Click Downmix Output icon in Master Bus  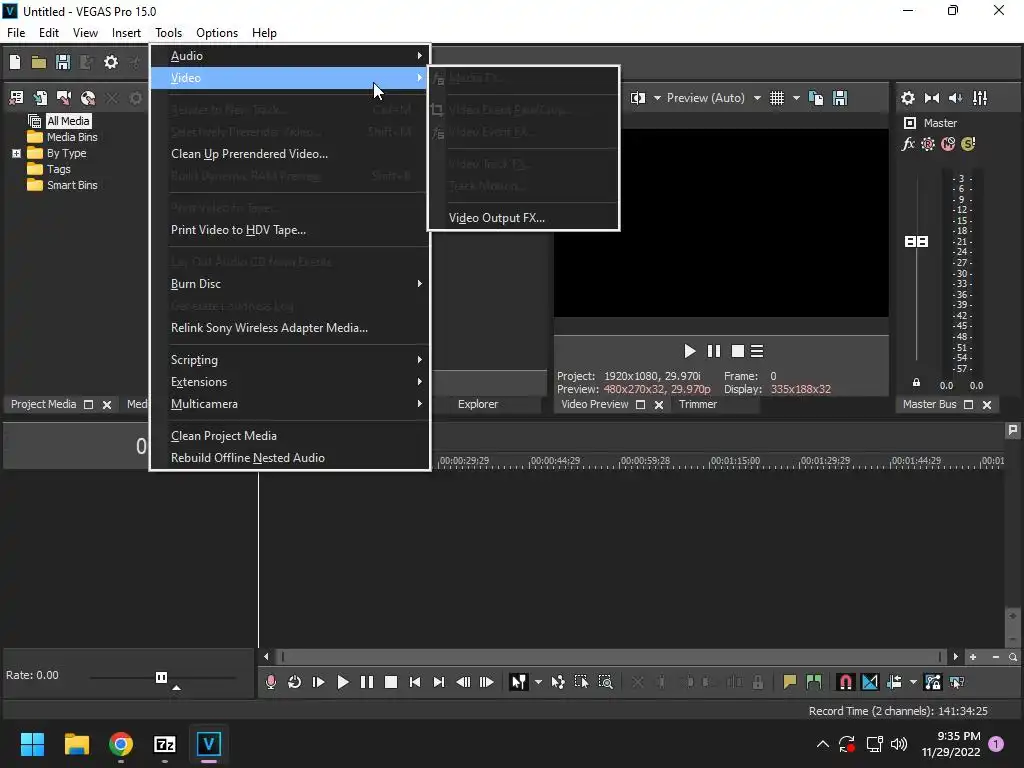click(x=932, y=98)
